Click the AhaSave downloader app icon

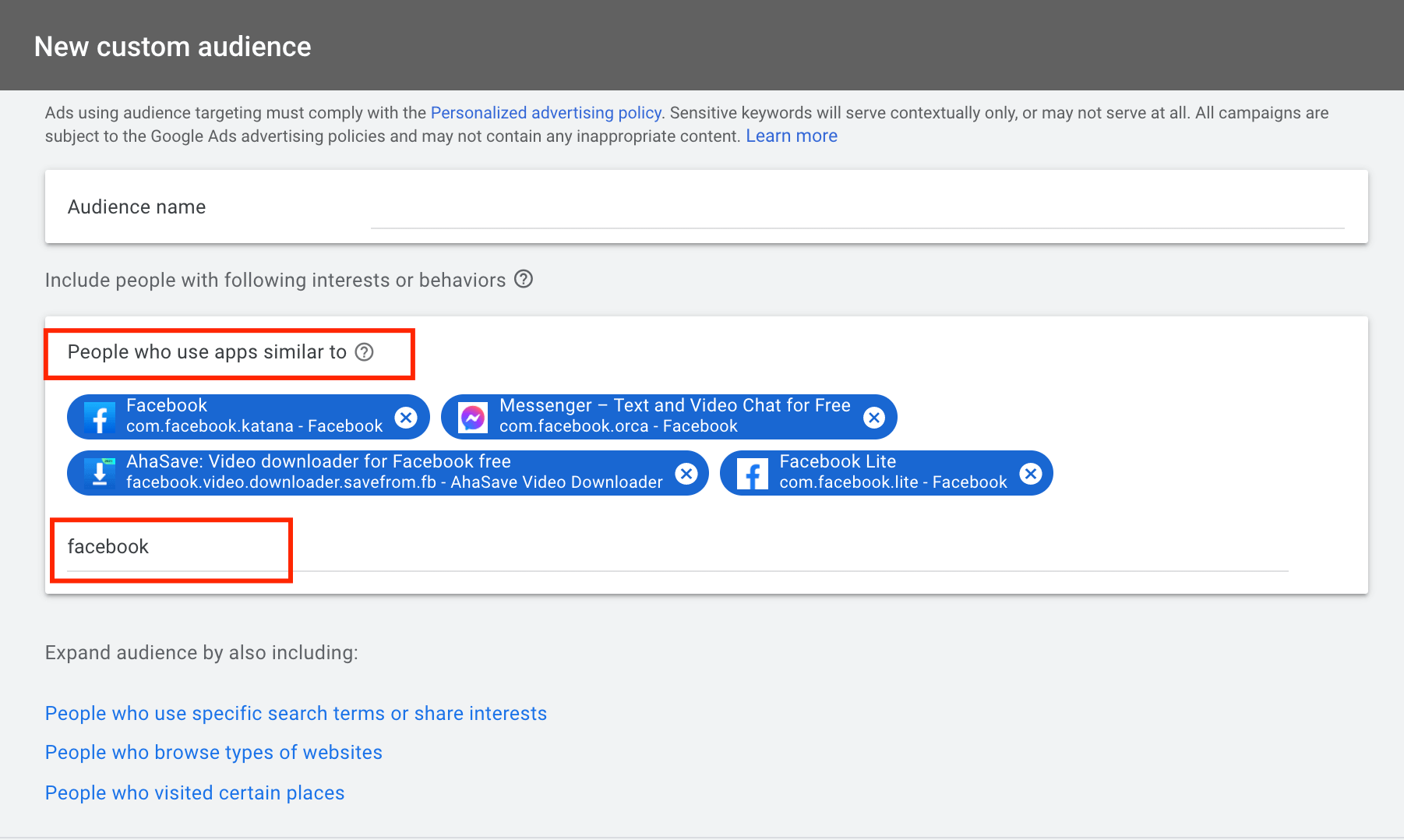100,473
